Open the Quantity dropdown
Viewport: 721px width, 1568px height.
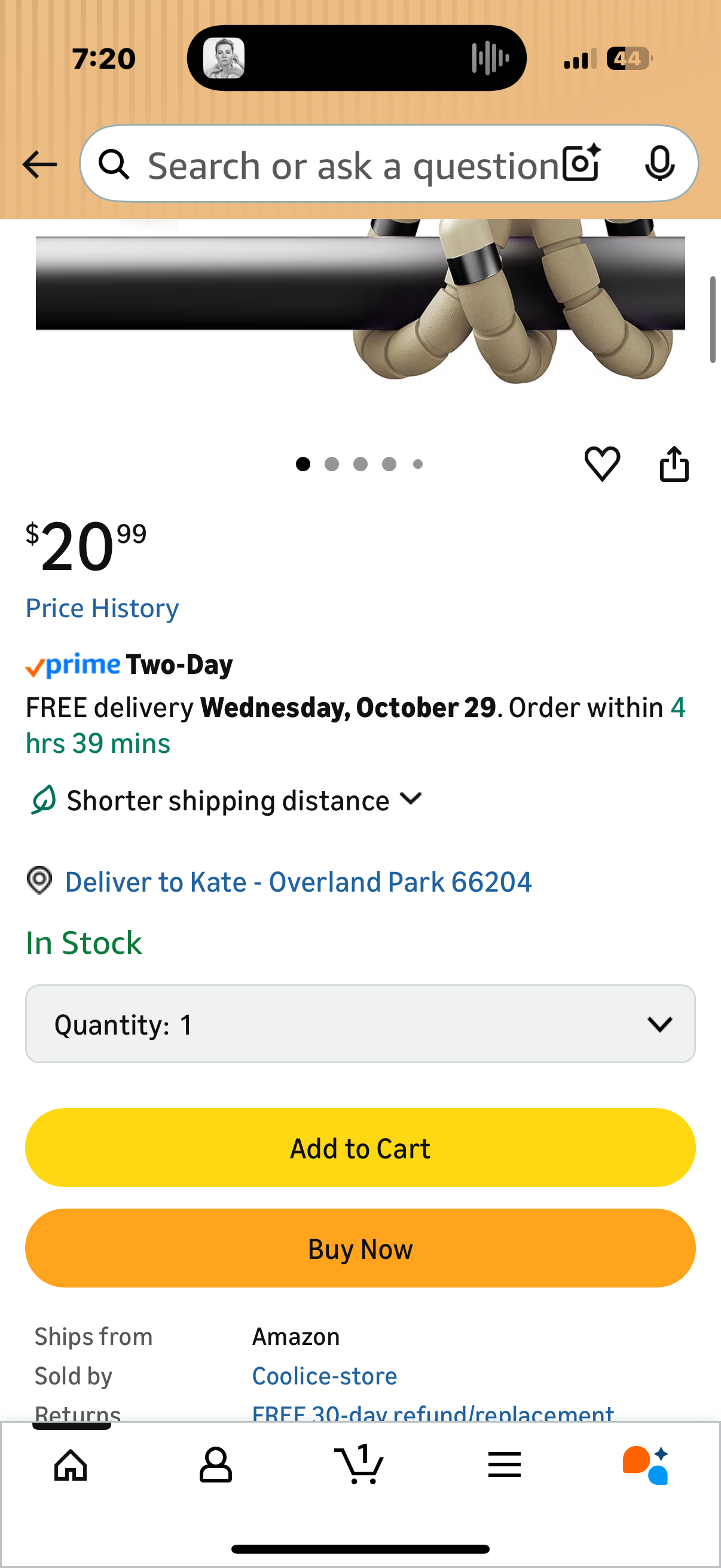point(360,1024)
